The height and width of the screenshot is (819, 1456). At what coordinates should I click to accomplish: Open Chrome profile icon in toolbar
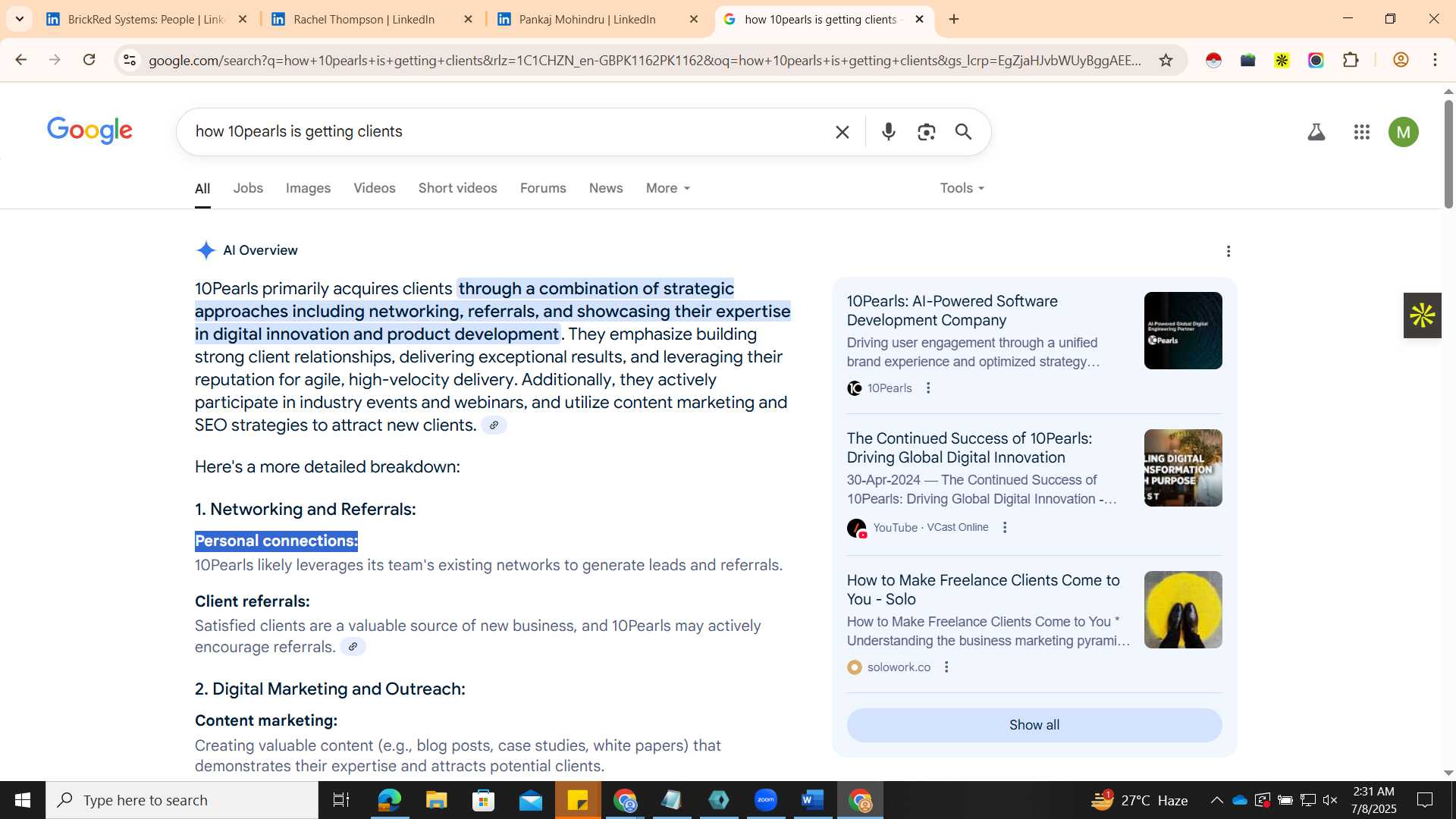tap(1401, 60)
